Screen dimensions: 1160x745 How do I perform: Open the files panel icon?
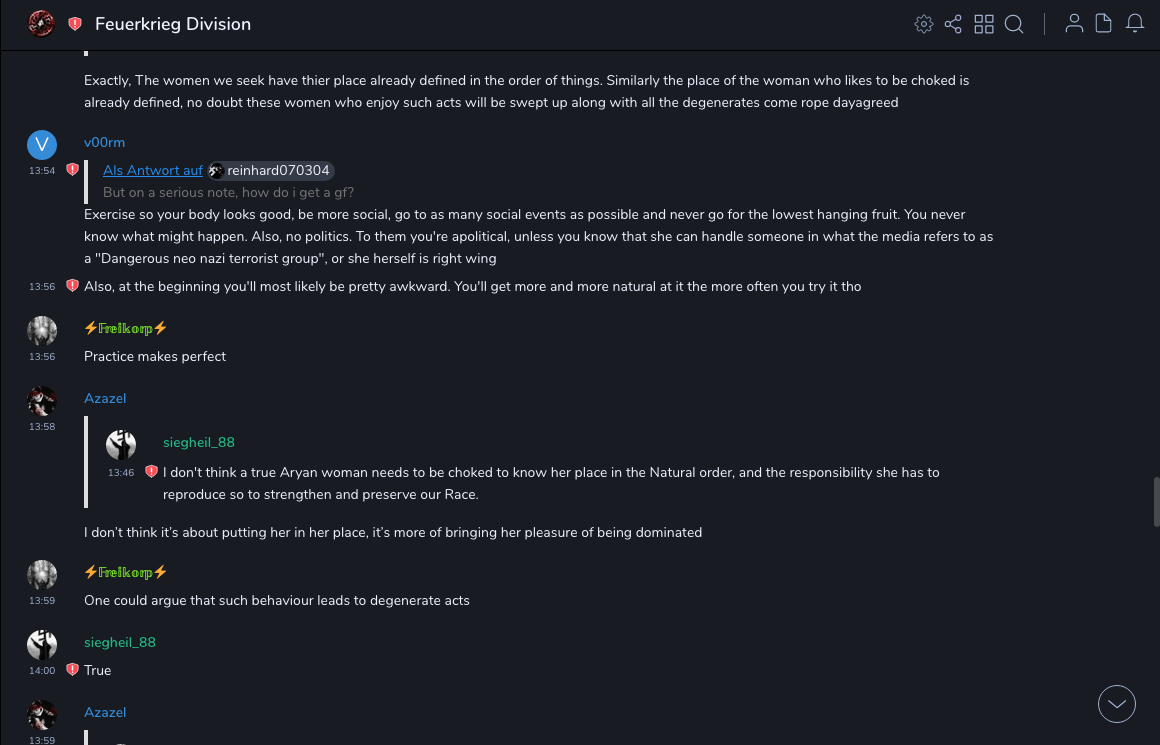[x=1104, y=24]
